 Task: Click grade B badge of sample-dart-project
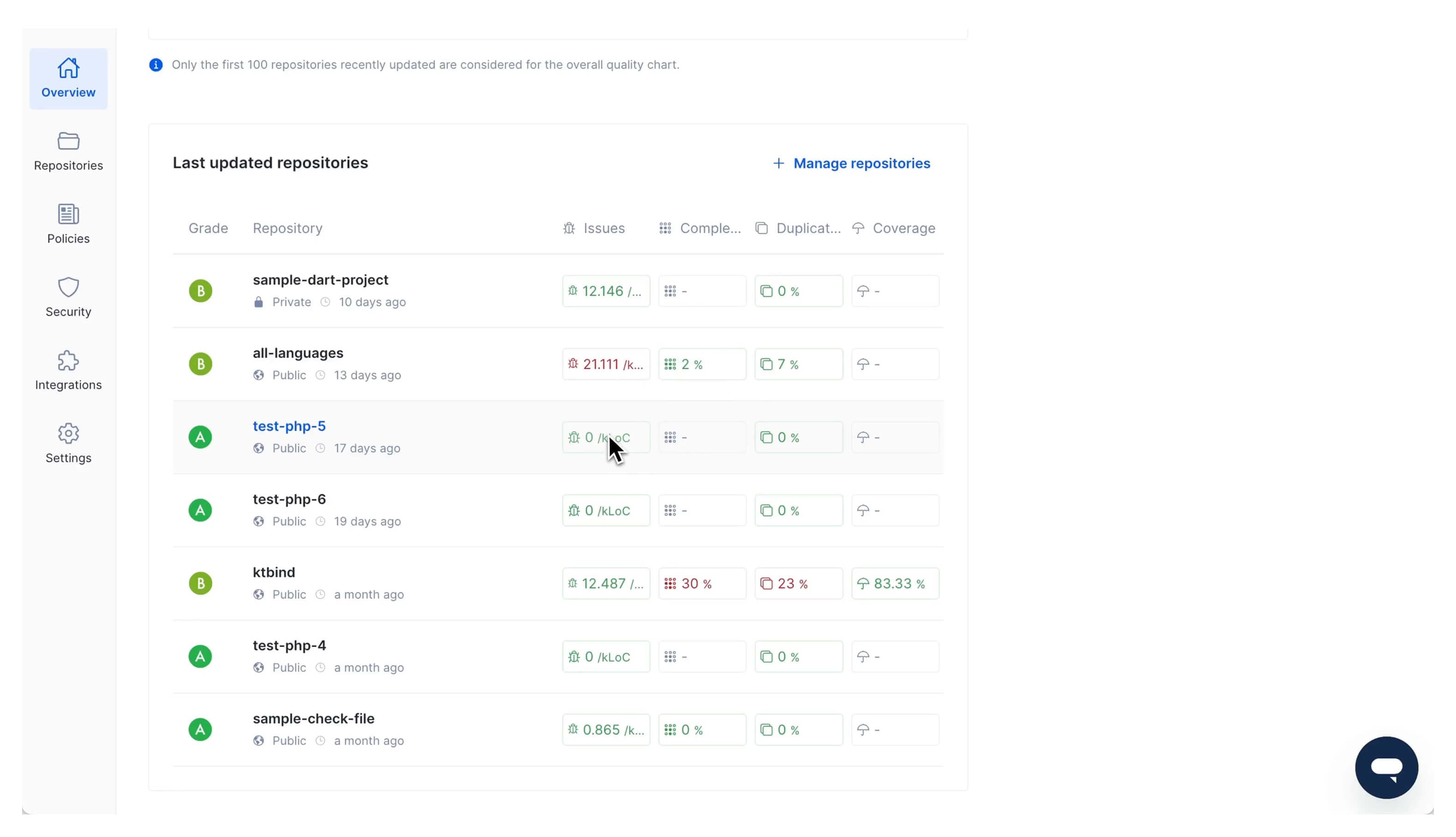tap(200, 291)
